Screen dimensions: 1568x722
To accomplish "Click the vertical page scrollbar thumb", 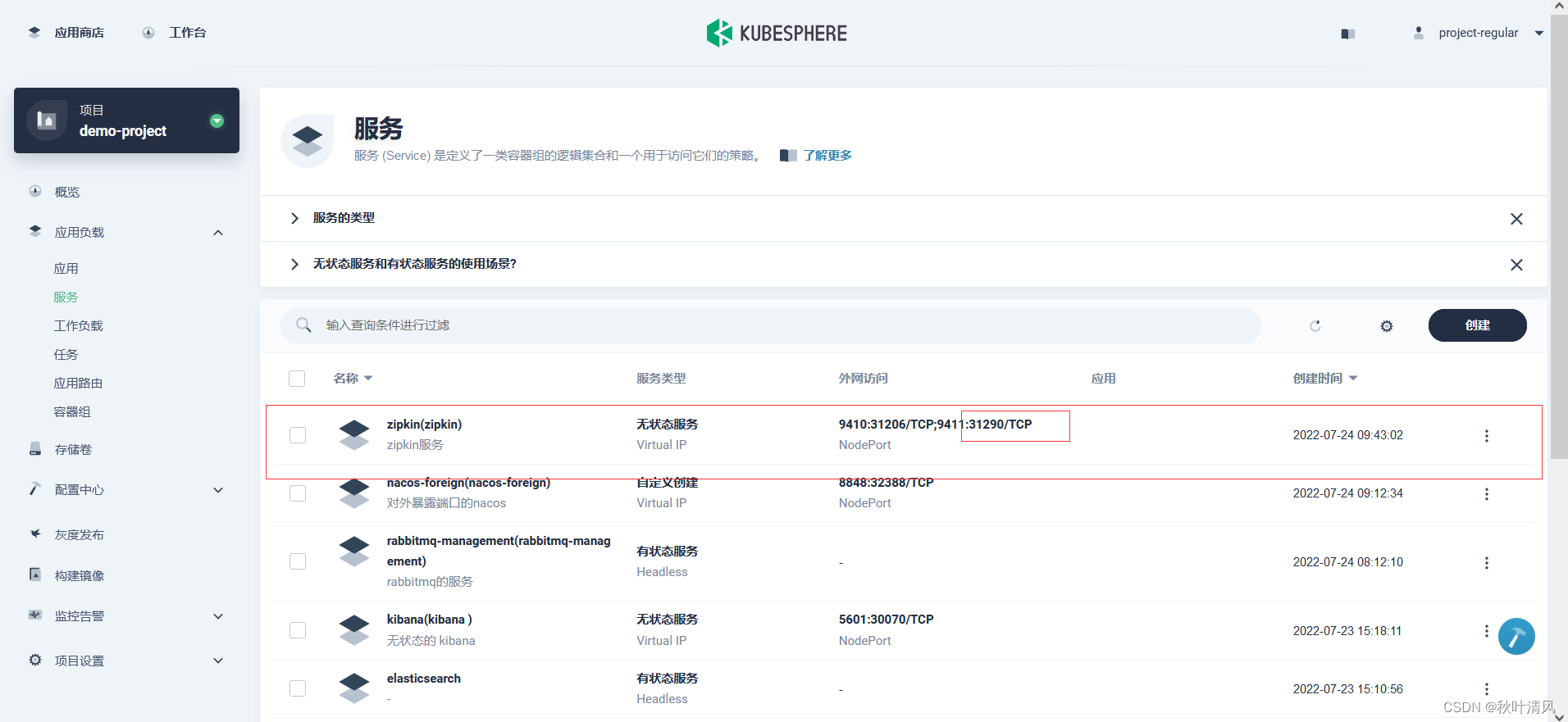I will [x=1559, y=236].
